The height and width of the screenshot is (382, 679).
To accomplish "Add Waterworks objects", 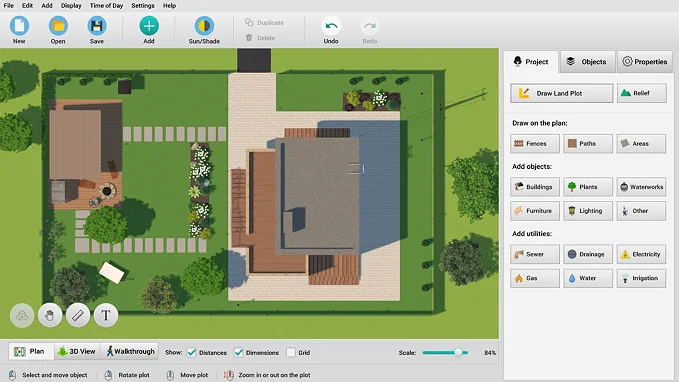I will pyautogui.click(x=641, y=187).
